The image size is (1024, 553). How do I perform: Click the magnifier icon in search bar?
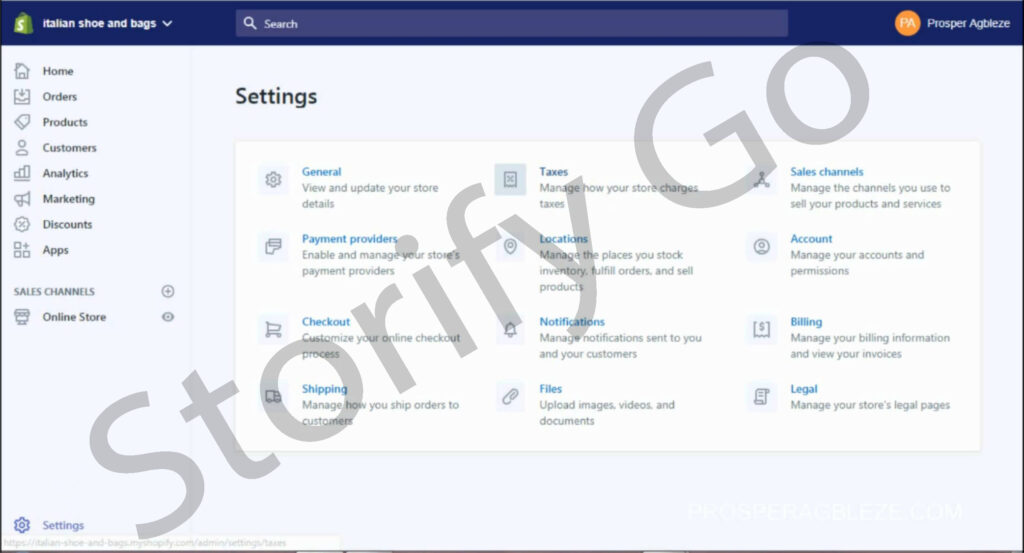pyautogui.click(x=249, y=24)
